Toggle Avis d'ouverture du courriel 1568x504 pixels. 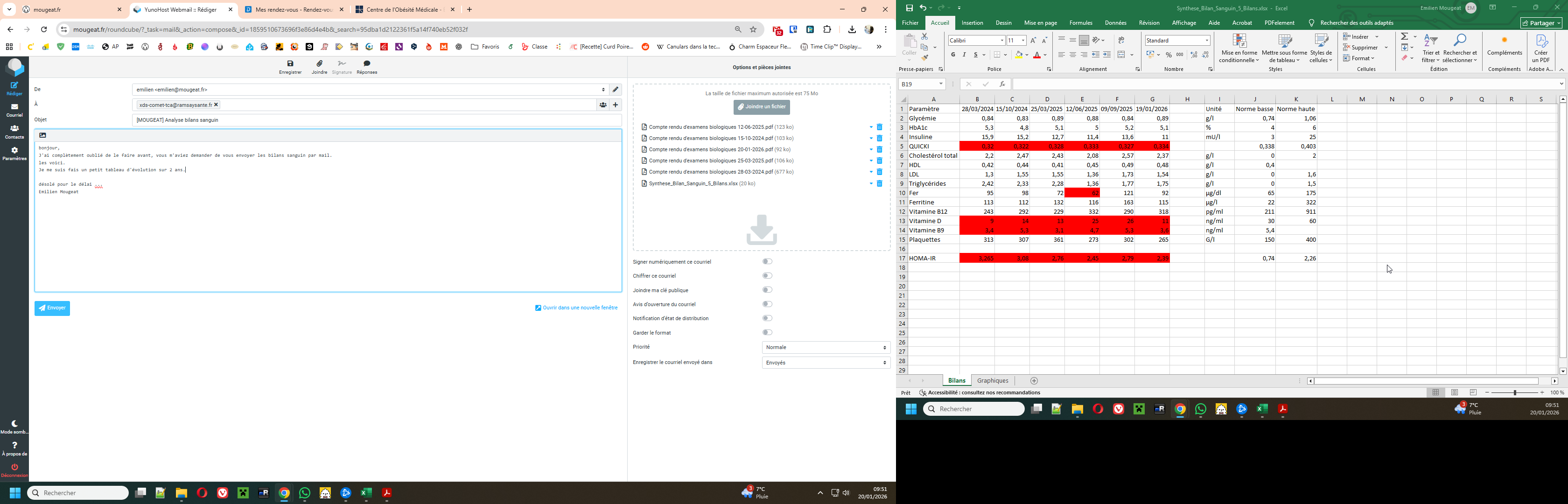(x=768, y=304)
